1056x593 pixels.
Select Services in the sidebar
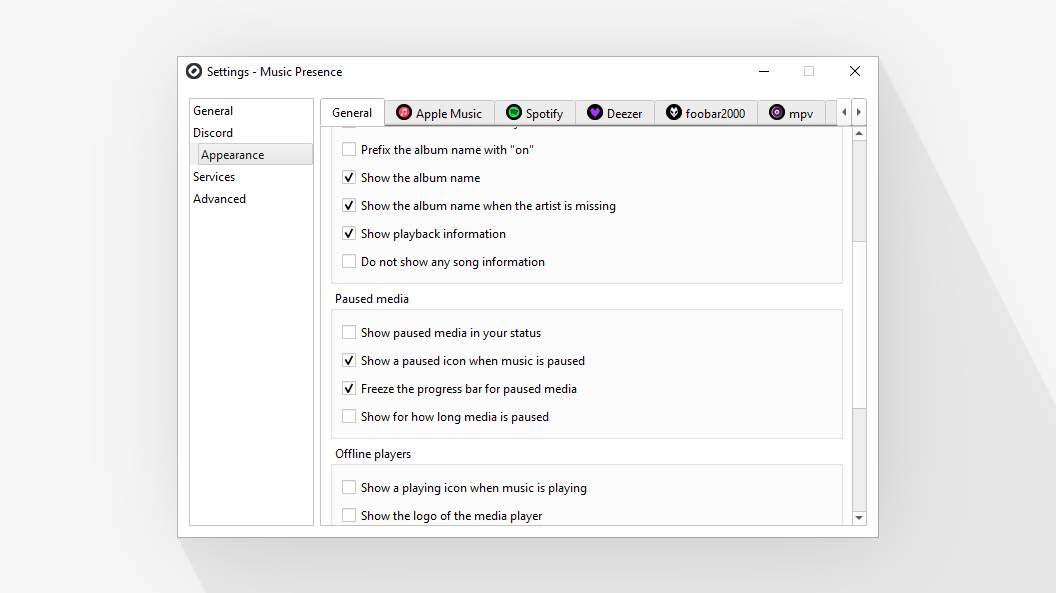[214, 177]
